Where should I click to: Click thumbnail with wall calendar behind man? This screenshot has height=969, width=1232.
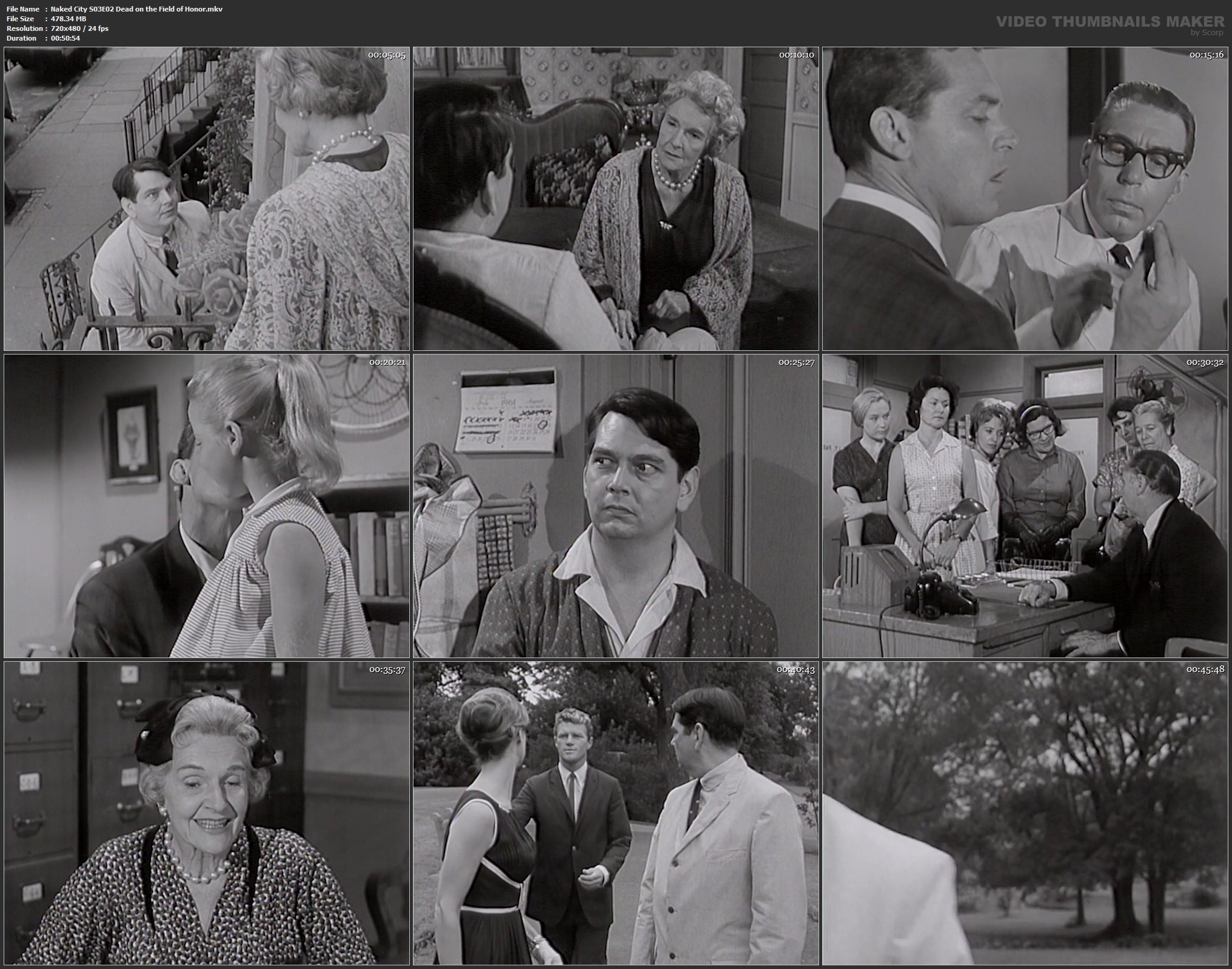(x=615, y=506)
